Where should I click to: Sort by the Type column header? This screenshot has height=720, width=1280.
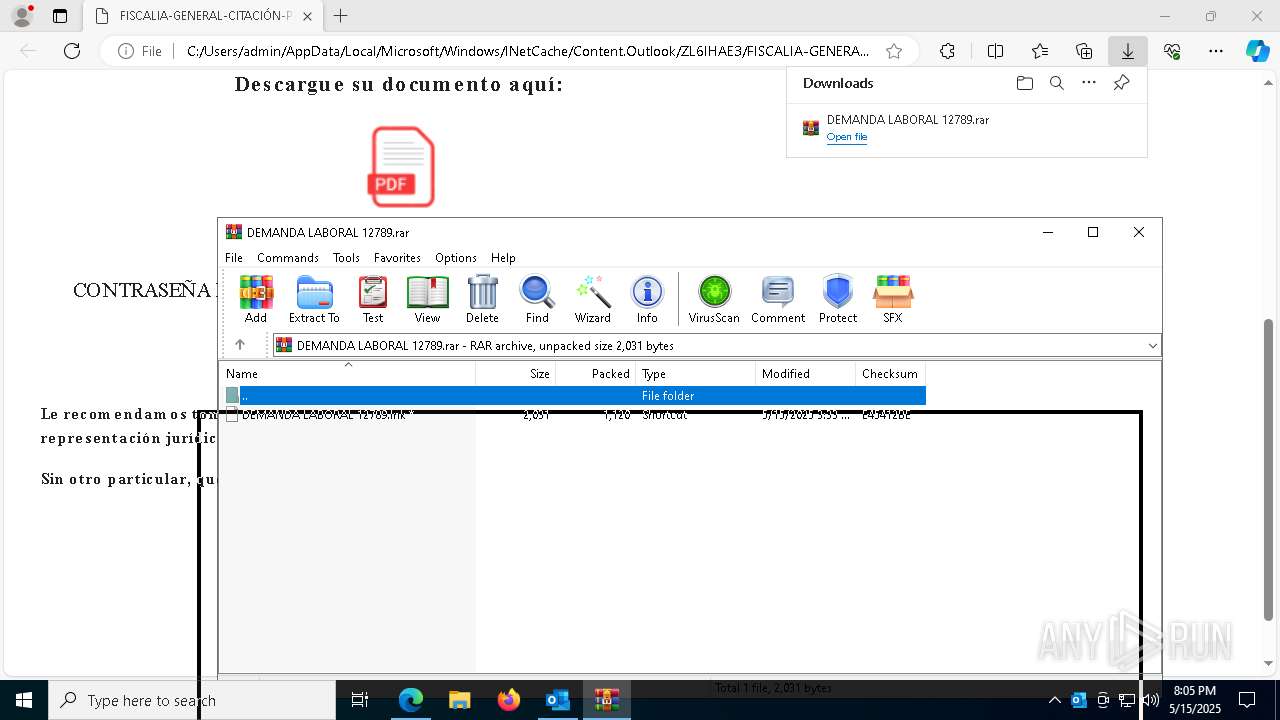tap(696, 373)
